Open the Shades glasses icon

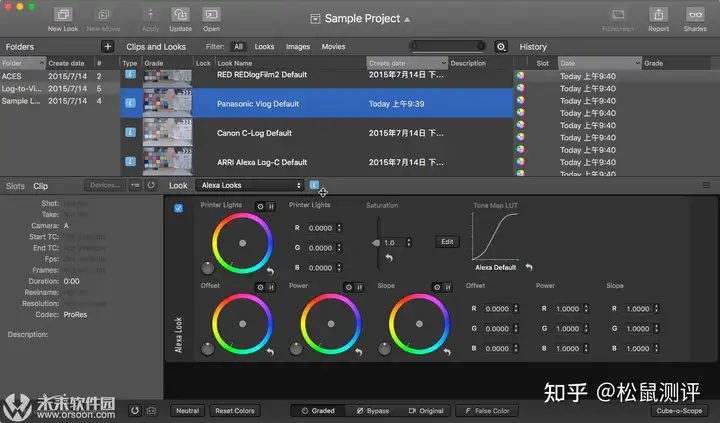(695, 15)
